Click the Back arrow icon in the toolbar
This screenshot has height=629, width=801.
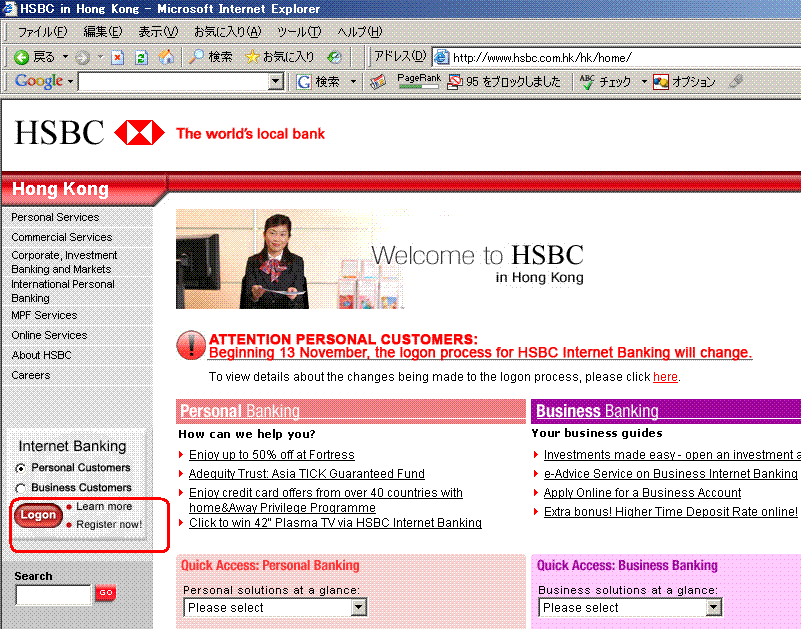coord(21,57)
